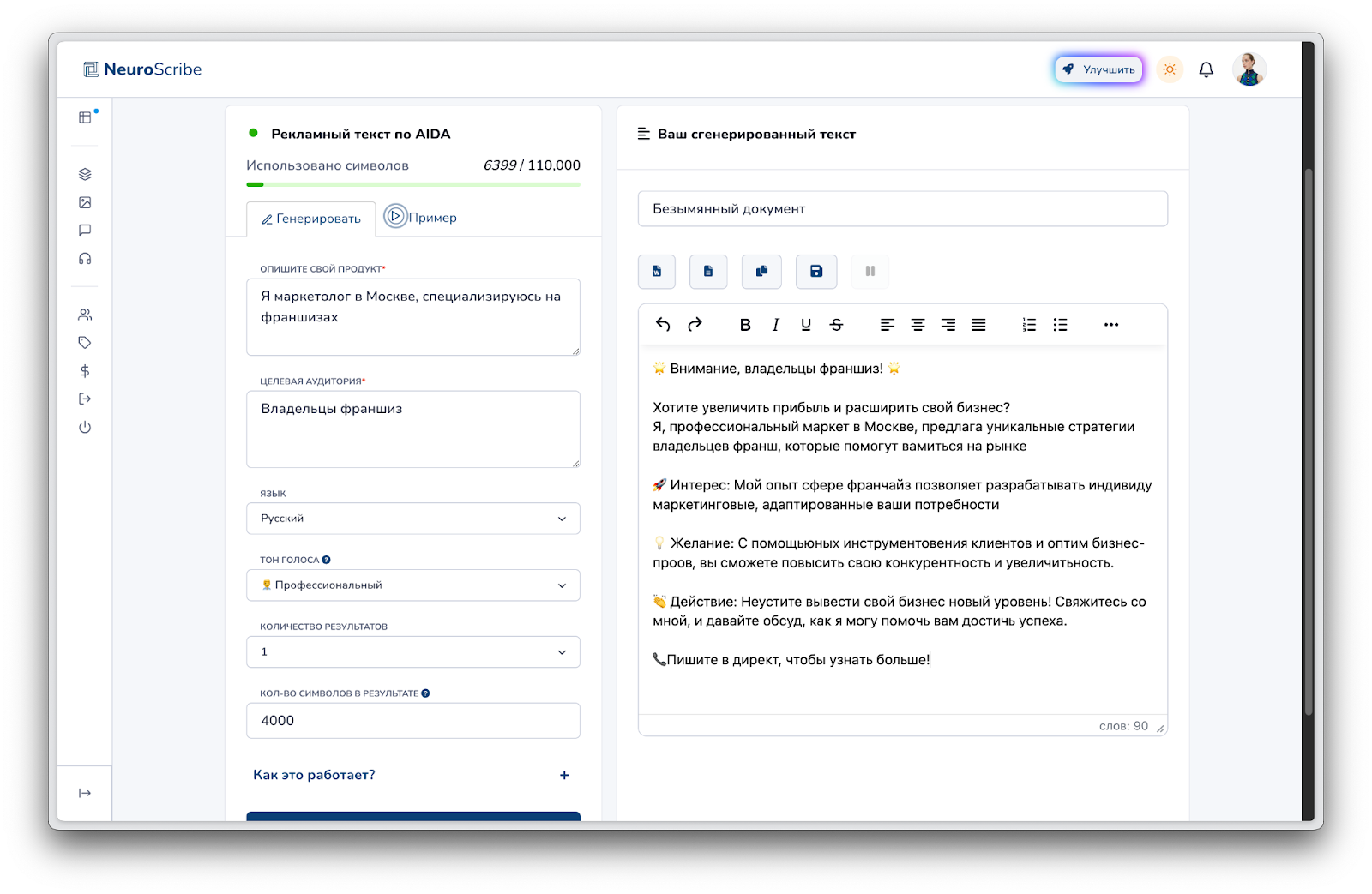Click the logout arrow sidebar icon
The width and height of the screenshot is (1372, 894).
[x=85, y=399]
